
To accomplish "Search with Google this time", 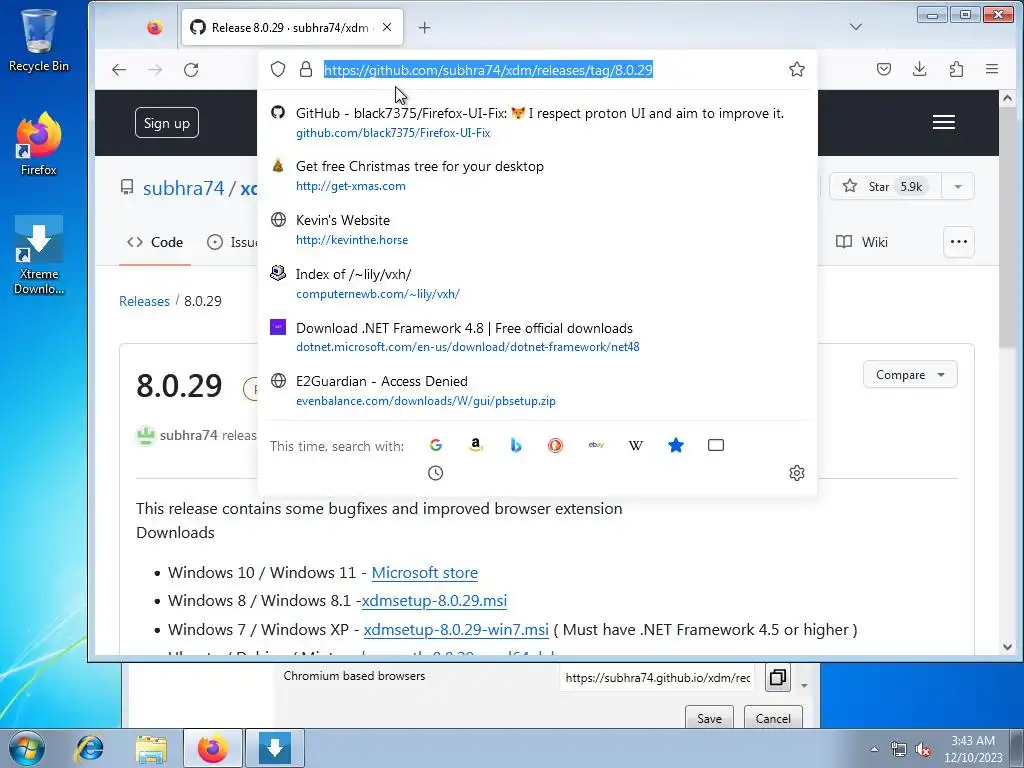I will click(x=436, y=445).
